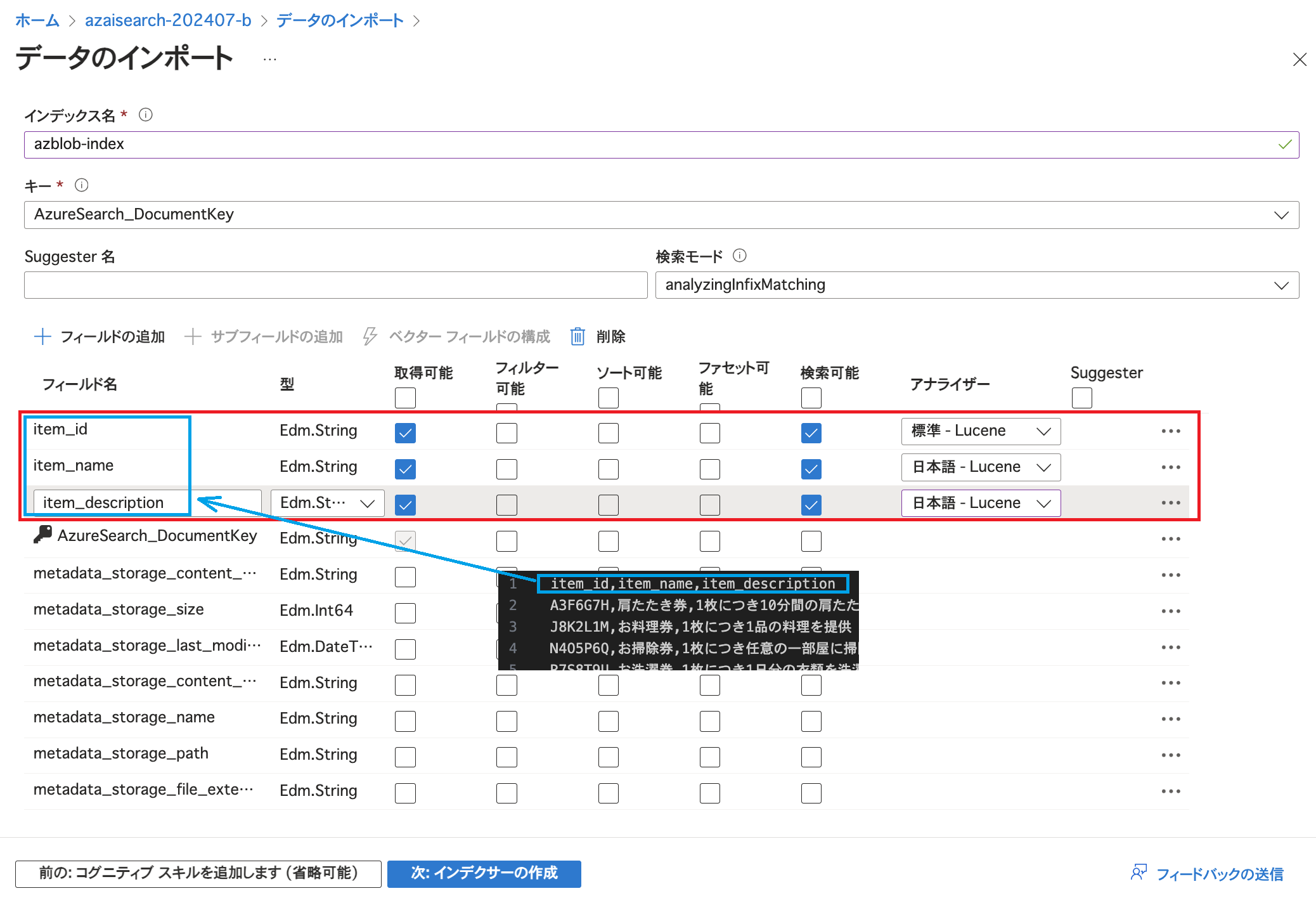Click データのインポート breadcrumb link

pyautogui.click(x=340, y=20)
